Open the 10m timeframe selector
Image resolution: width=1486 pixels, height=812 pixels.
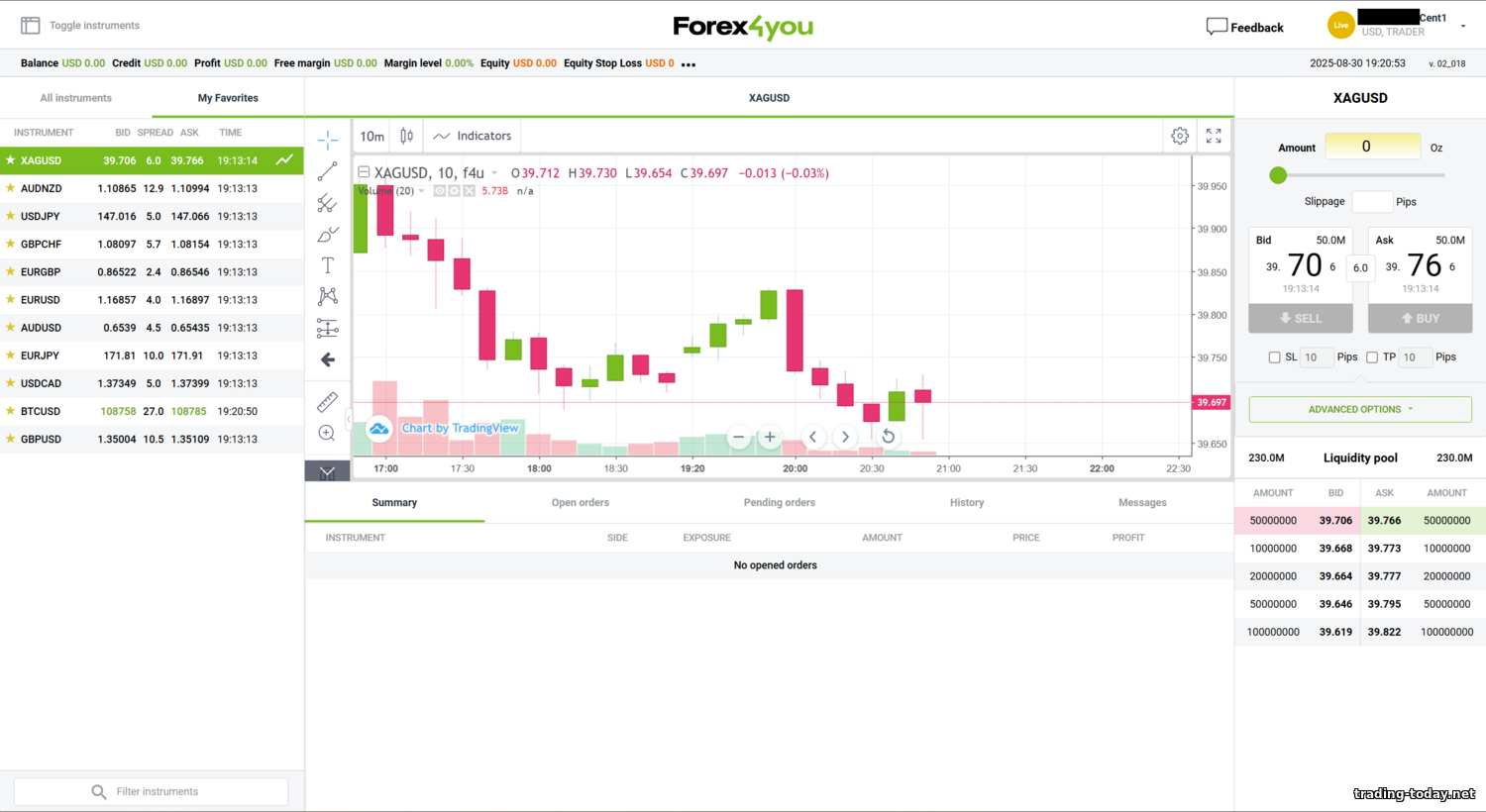coord(371,137)
